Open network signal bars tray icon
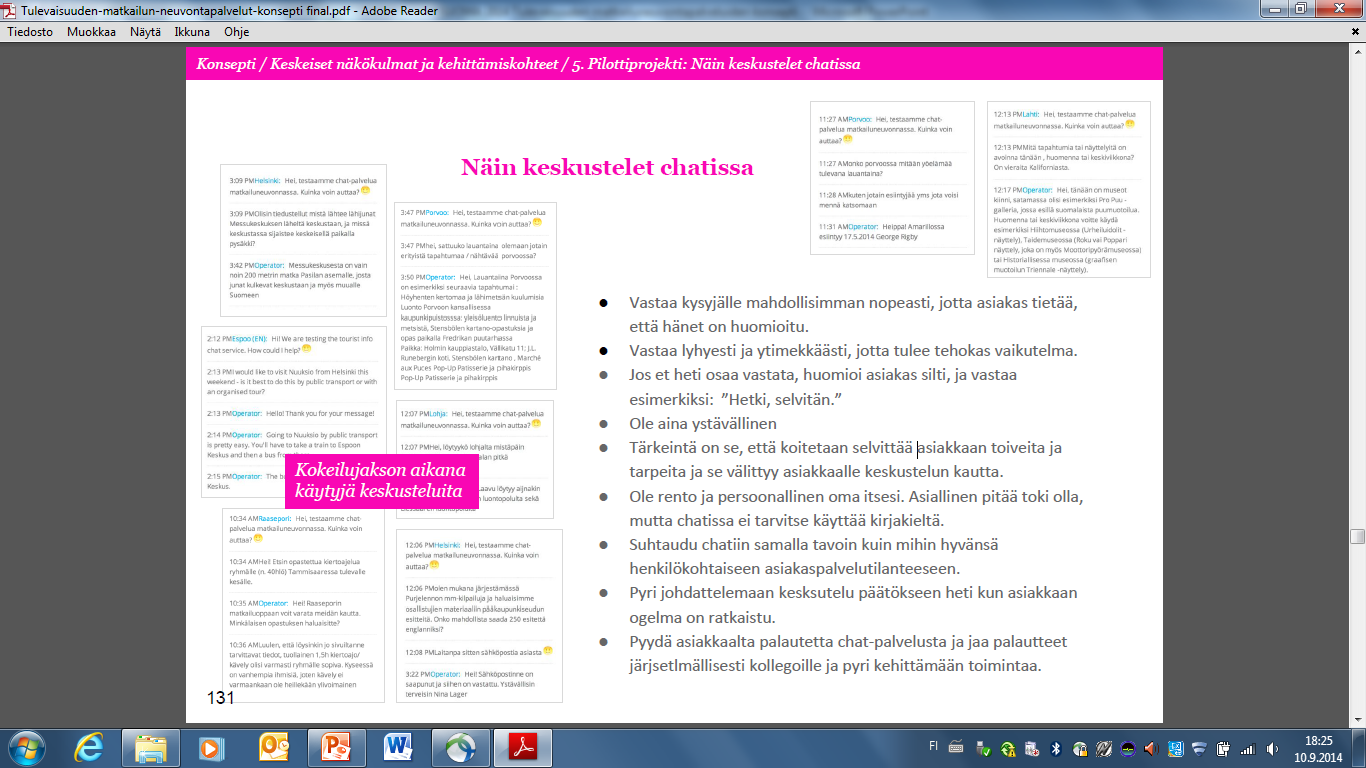Image resolution: width=1366 pixels, height=768 pixels. (x=1247, y=748)
